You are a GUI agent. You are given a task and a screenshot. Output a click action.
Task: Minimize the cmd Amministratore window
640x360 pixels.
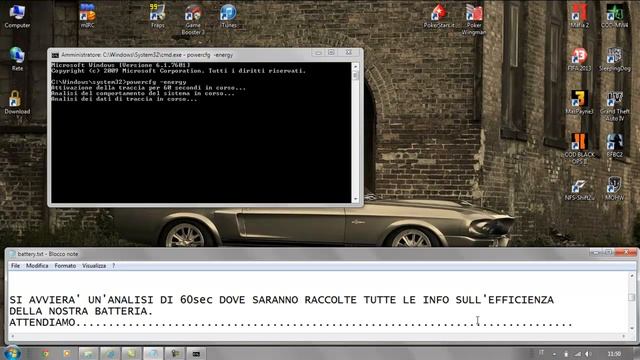[318, 53]
